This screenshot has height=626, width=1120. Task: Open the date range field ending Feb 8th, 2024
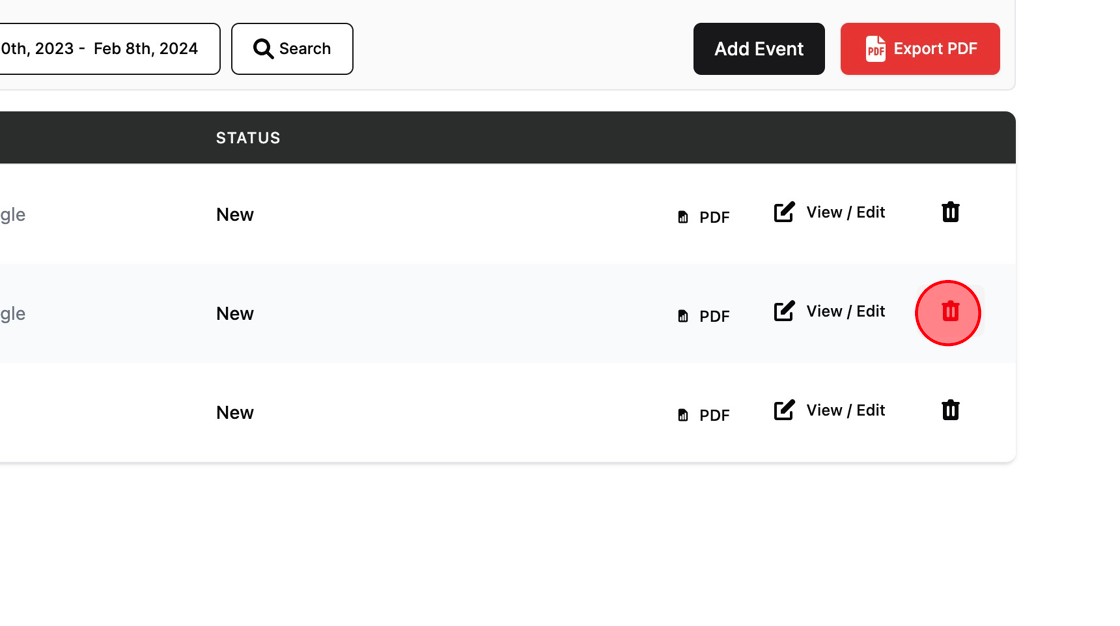[109, 49]
